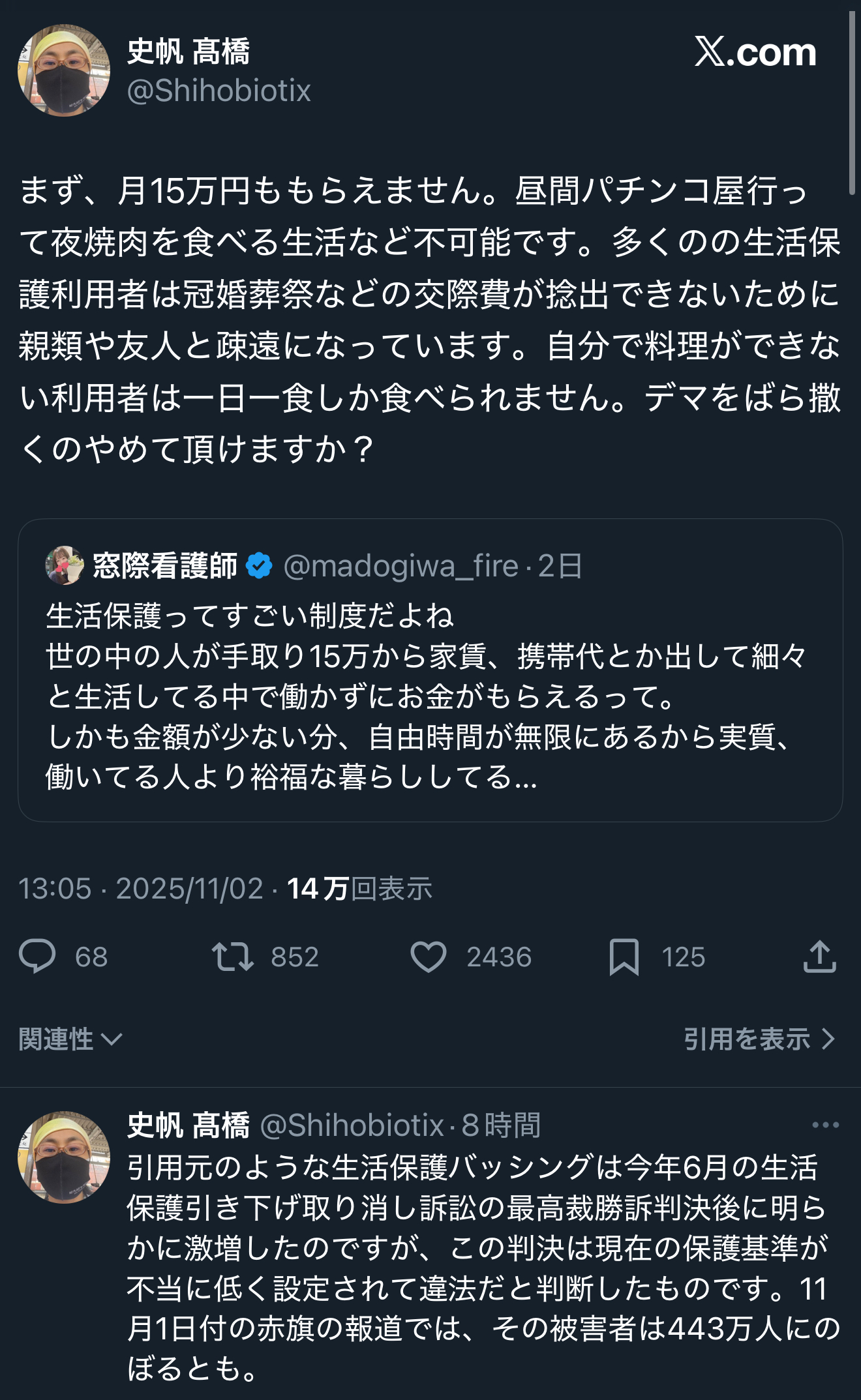Click the 8時間 timestamp on reply
Screen dimensions: 861x1400
click(x=501, y=1125)
